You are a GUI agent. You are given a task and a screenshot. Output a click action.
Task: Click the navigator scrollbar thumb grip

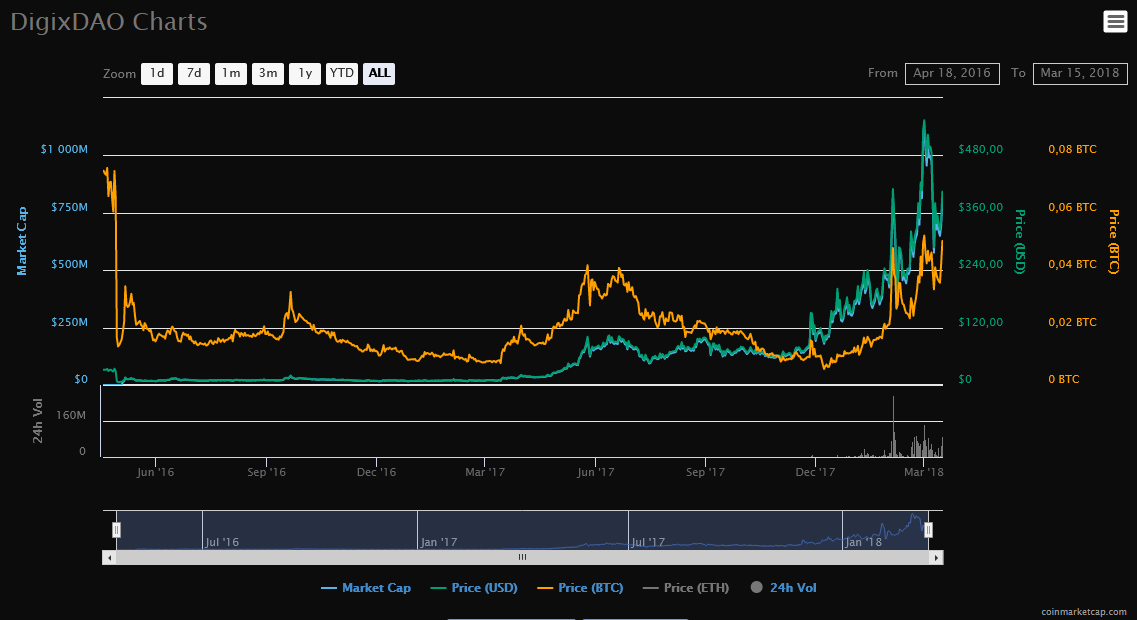(x=522, y=558)
